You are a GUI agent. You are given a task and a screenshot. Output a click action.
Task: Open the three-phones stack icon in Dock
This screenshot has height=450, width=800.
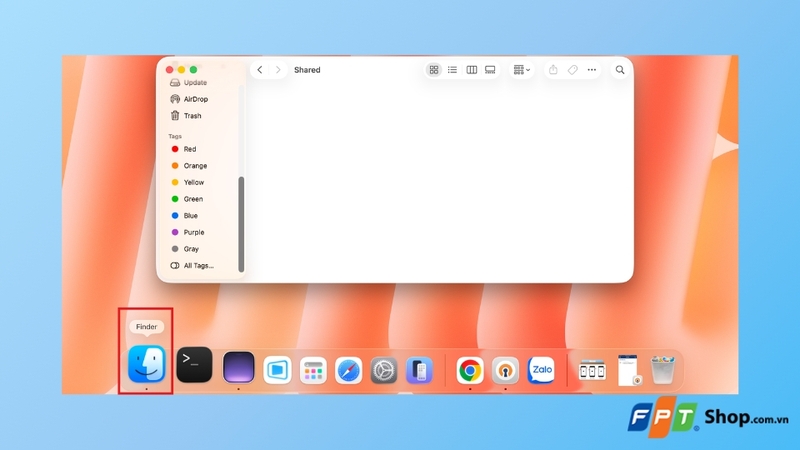tap(592, 370)
